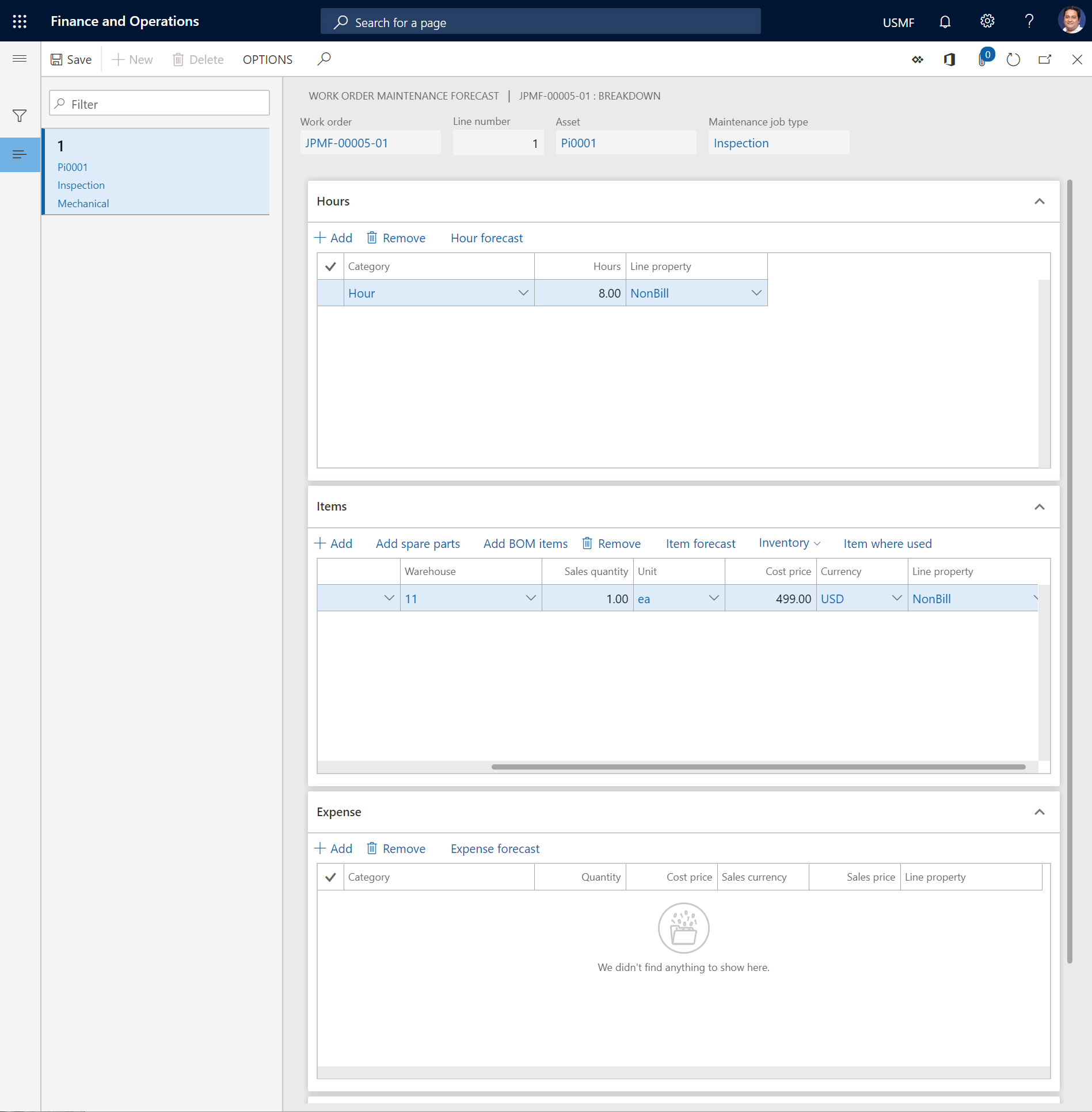Screen dimensions: 1092x1112
Task: Toggle select-all checkmark in Expense grid
Action: tap(330, 877)
